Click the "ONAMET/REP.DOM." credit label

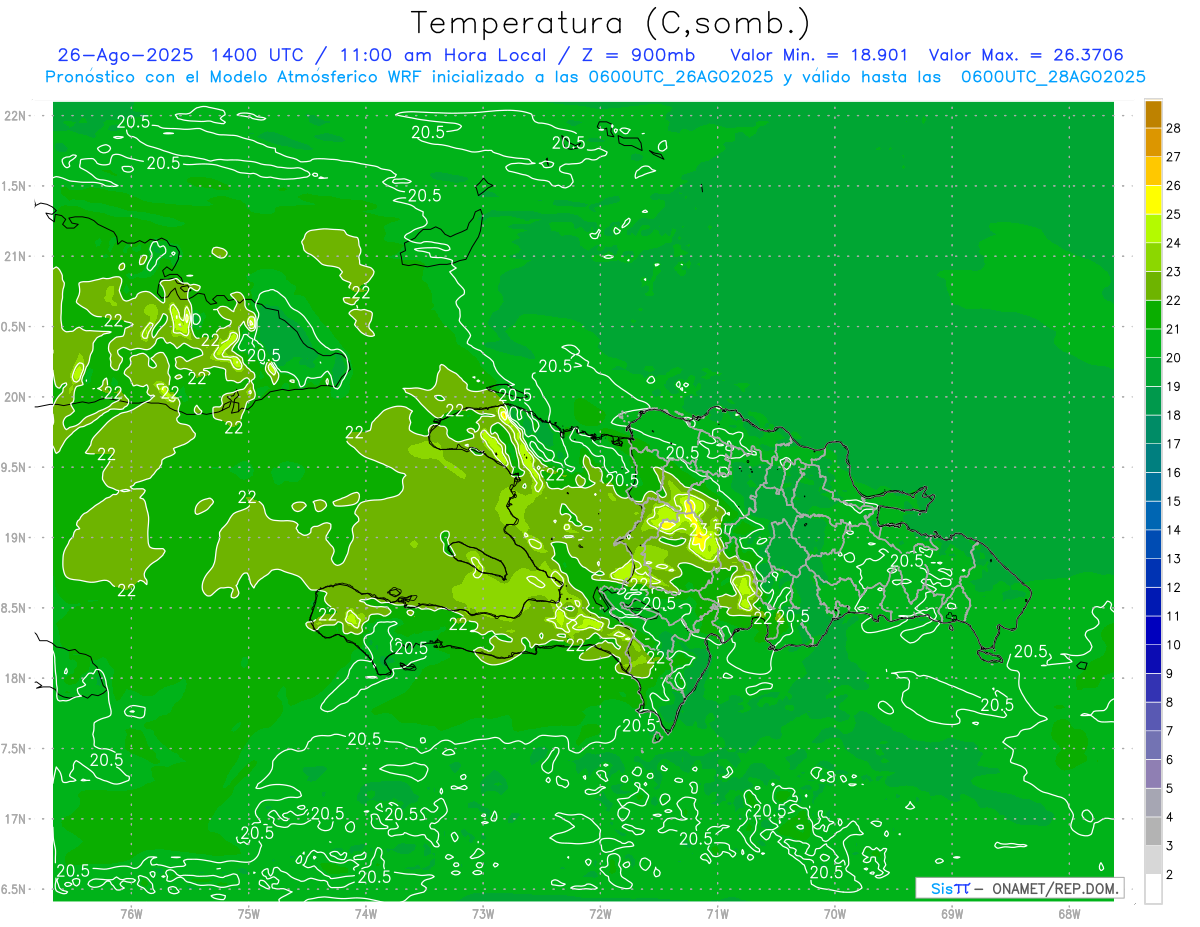coord(1055,888)
